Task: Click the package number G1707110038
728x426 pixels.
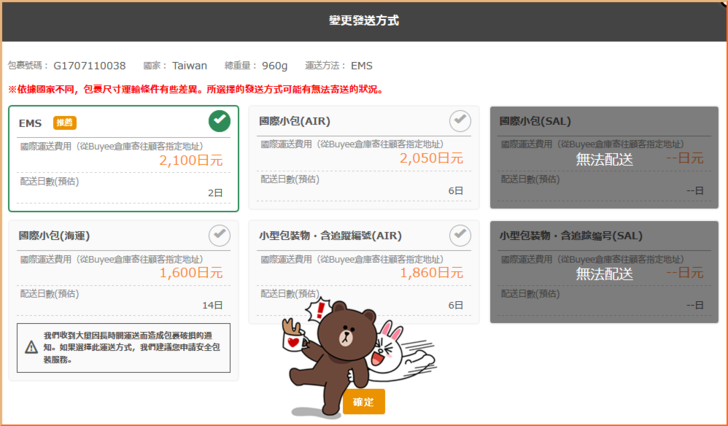Action: click(x=90, y=66)
